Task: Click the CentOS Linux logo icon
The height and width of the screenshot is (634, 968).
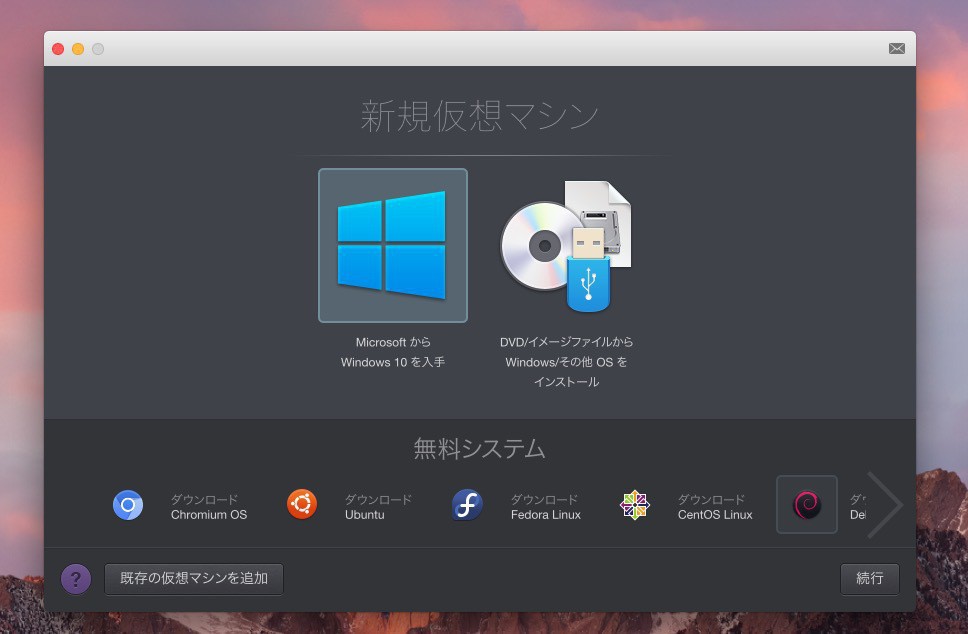Action: click(635, 505)
